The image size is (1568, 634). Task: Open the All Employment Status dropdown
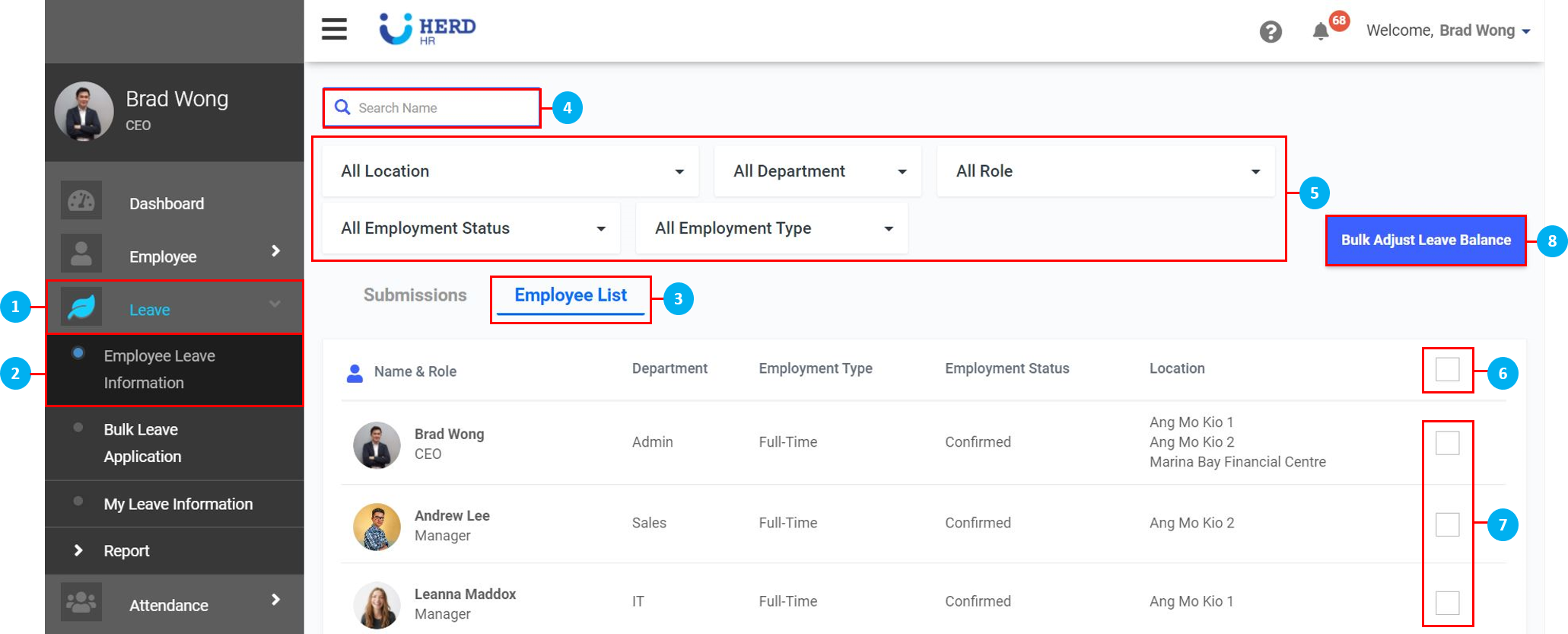pos(472,228)
